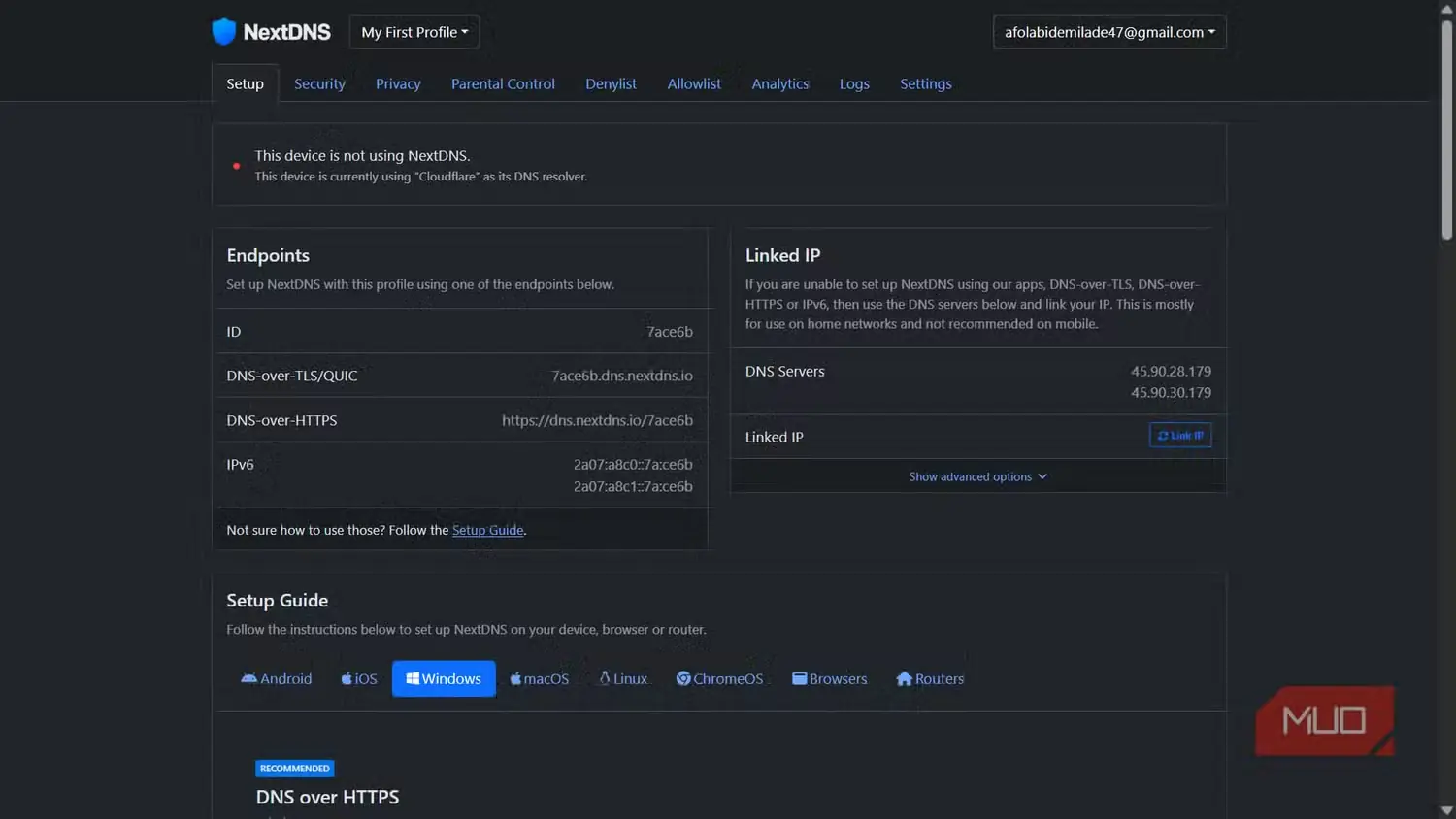Click the DNS over HTTPS heading
Viewport: 1456px width, 819px height.
coord(327,797)
